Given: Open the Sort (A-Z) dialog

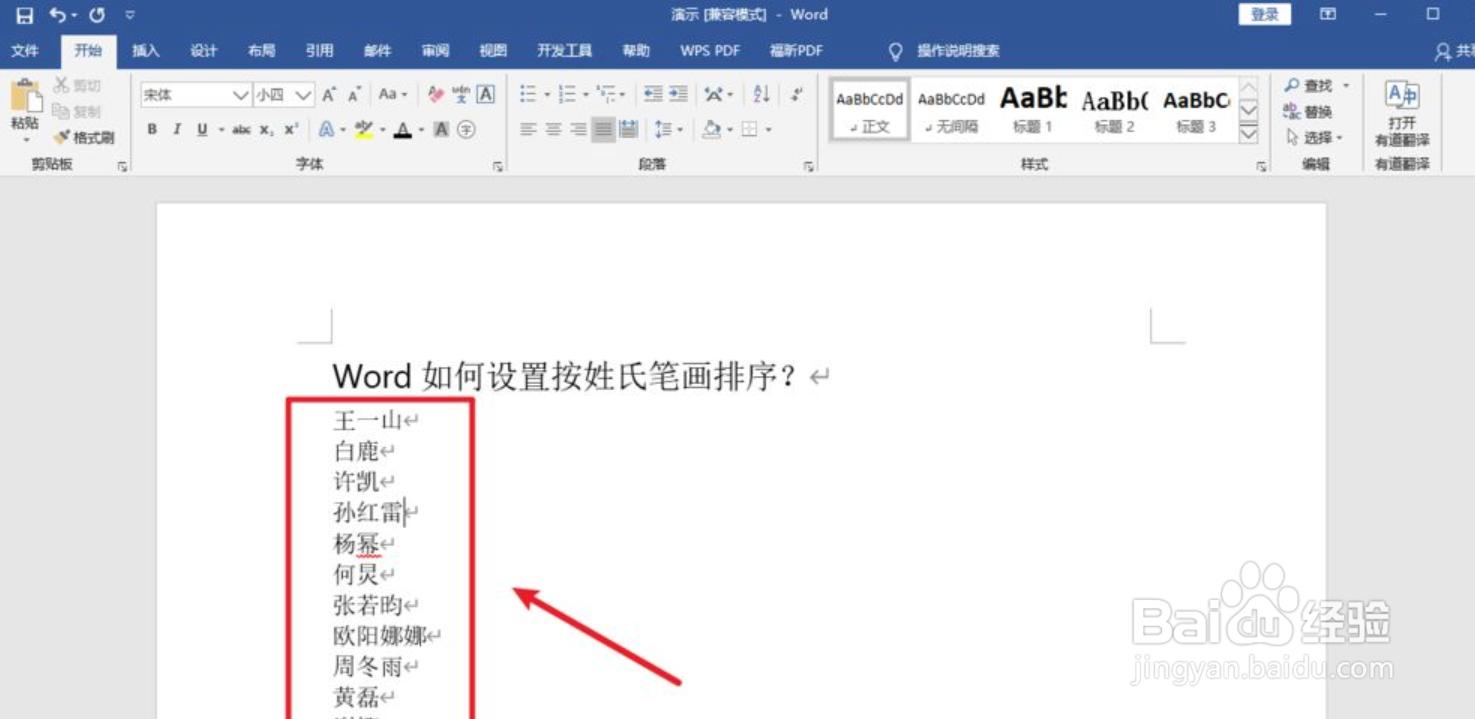Looking at the screenshot, I should (x=761, y=94).
